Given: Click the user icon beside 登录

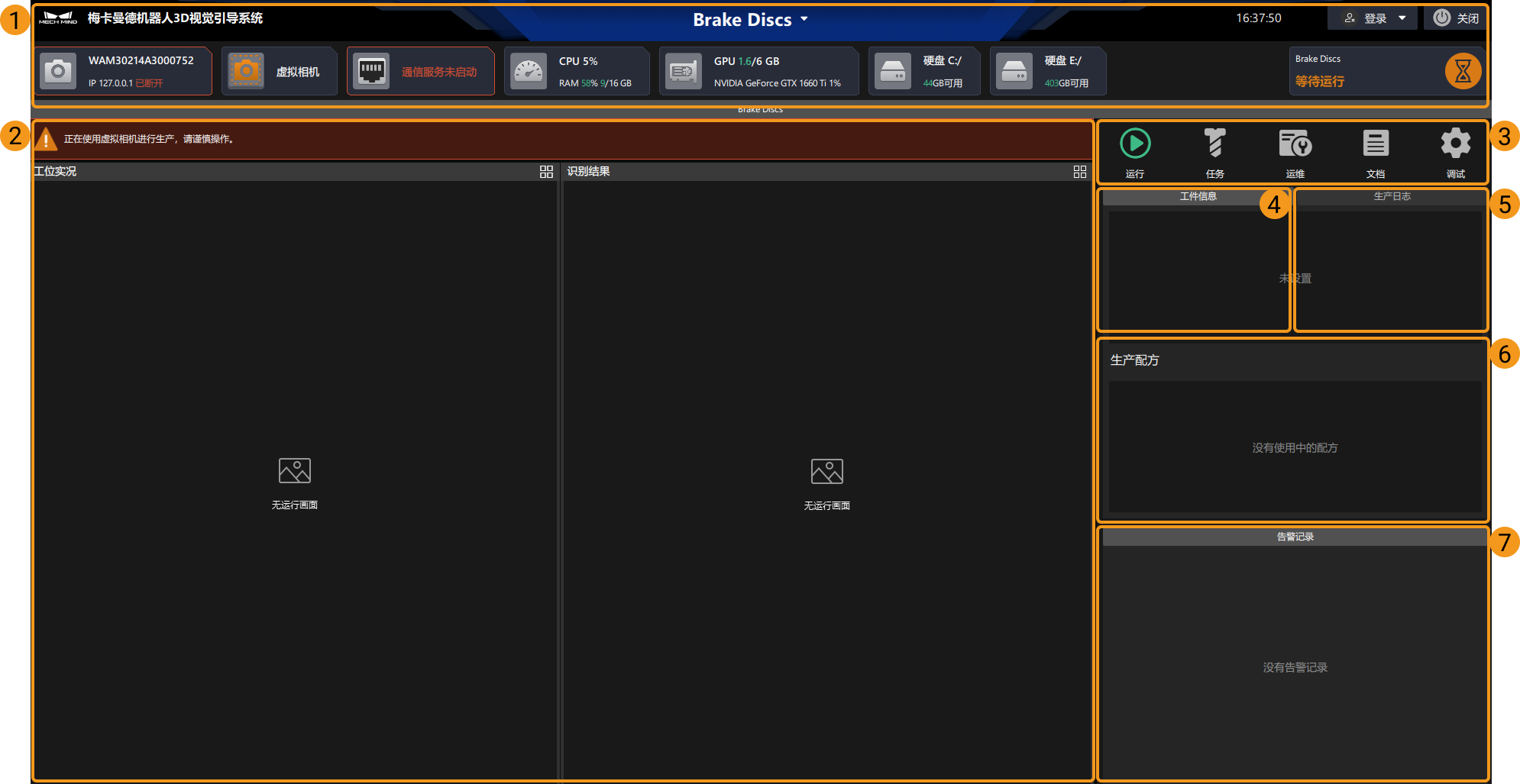Looking at the screenshot, I should click(x=1350, y=18).
